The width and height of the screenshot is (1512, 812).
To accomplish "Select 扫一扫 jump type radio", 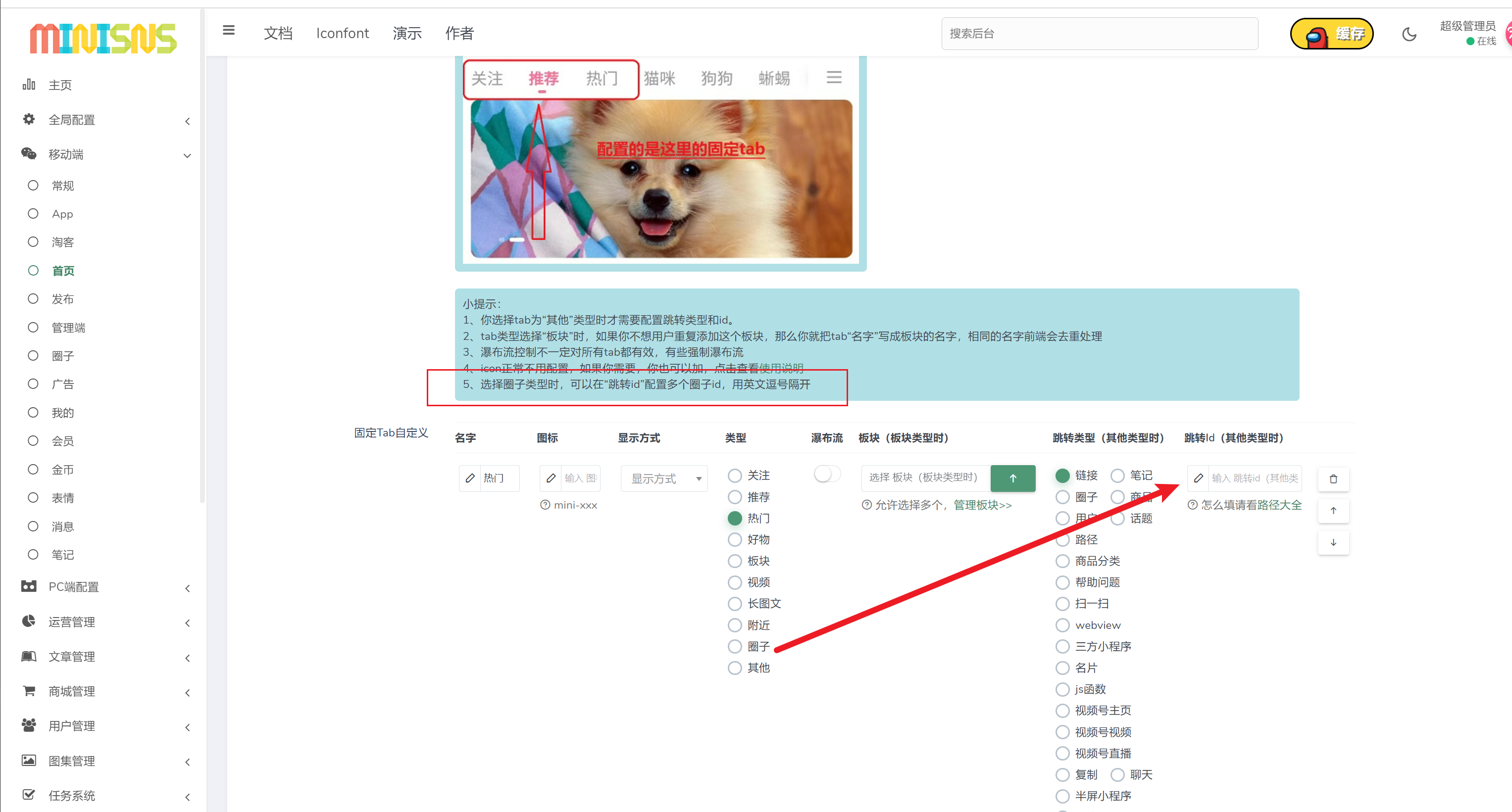I will (x=1062, y=604).
